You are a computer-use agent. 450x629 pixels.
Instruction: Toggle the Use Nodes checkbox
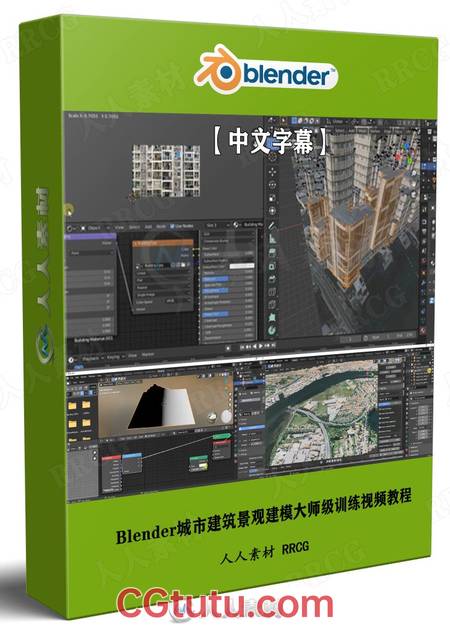tap(173, 227)
